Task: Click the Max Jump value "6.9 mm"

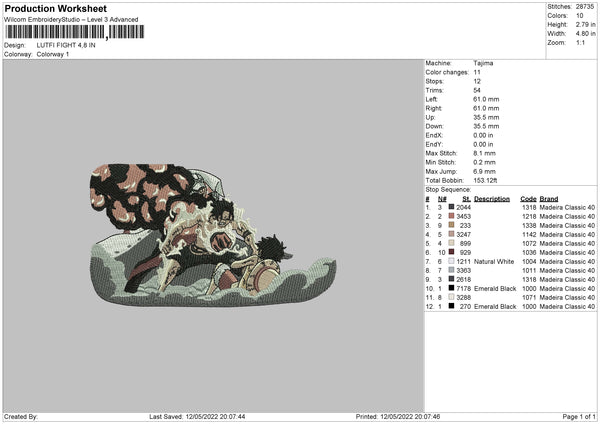Action: [x=484, y=171]
